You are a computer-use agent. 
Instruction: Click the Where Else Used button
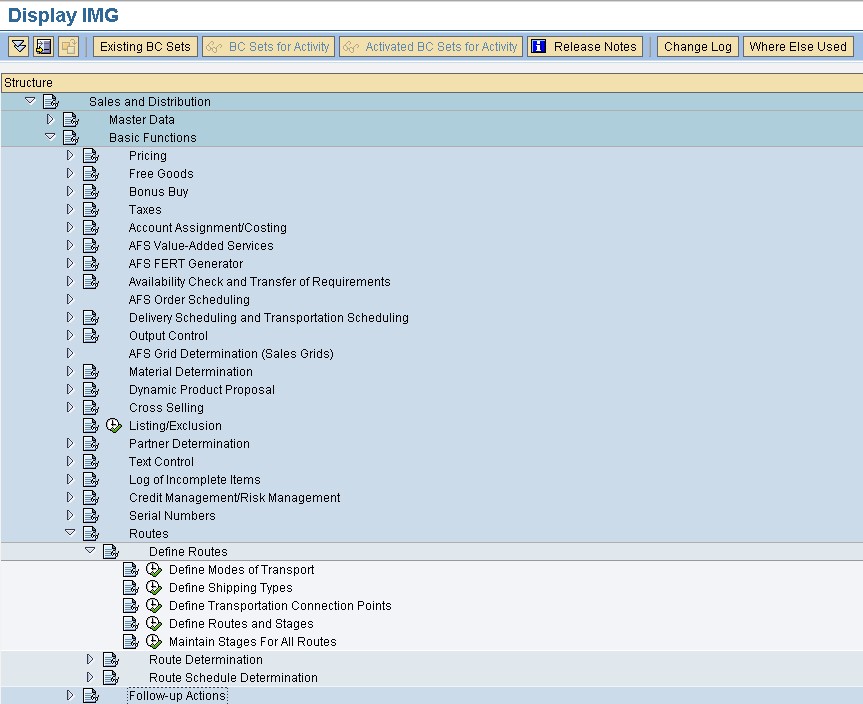[798, 46]
